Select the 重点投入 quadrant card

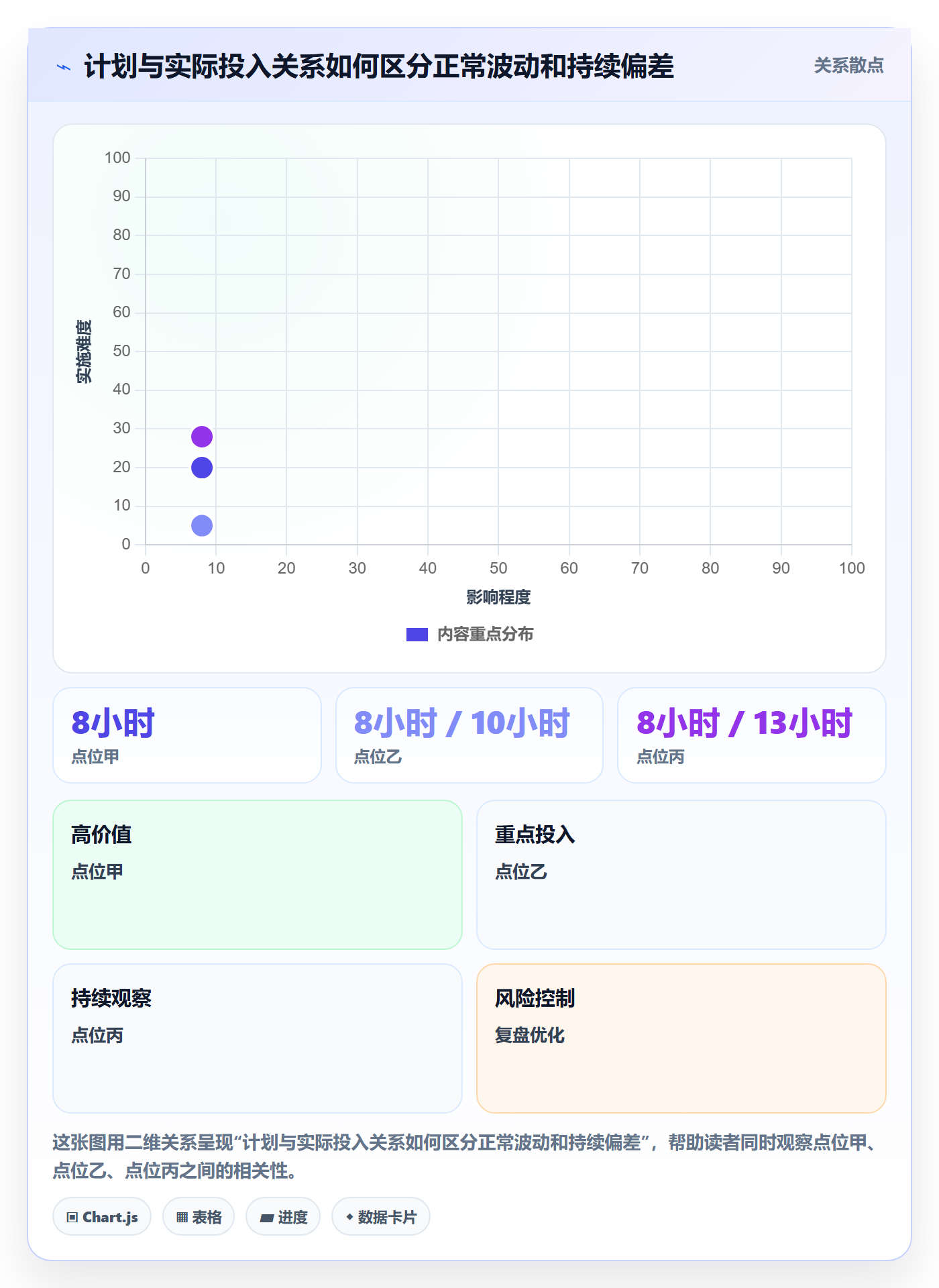tap(681, 875)
